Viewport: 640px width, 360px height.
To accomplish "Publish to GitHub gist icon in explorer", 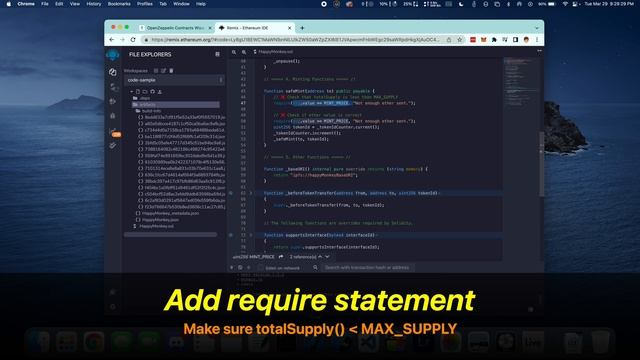I will pyautogui.click(x=152, y=92).
